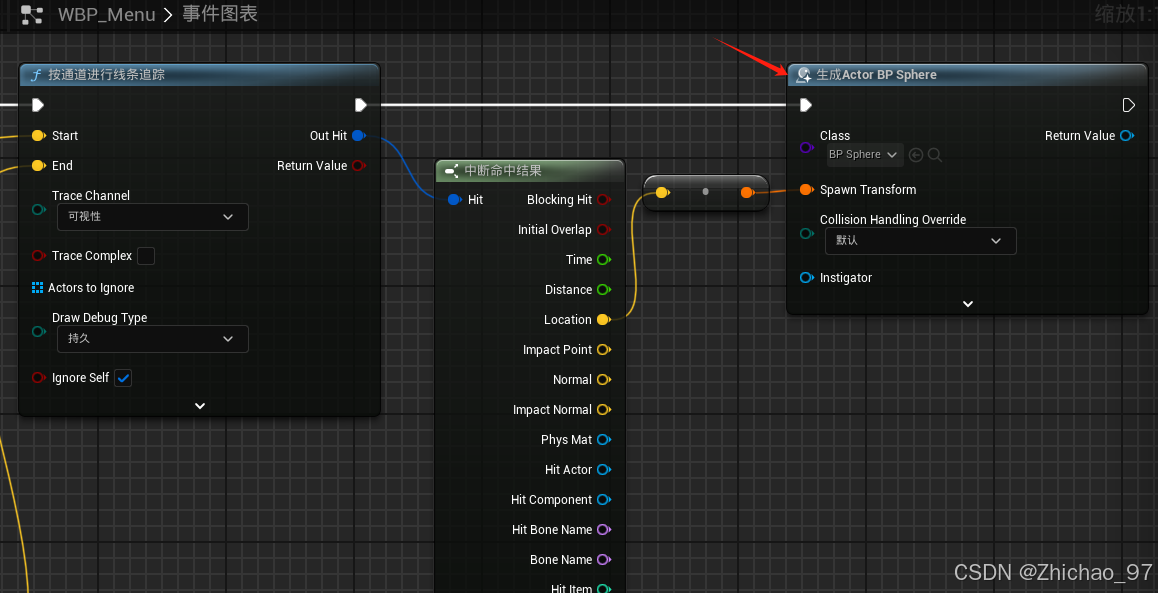1158x593 pixels.
Task: Click the Time output pin
Action: click(603, 260)
